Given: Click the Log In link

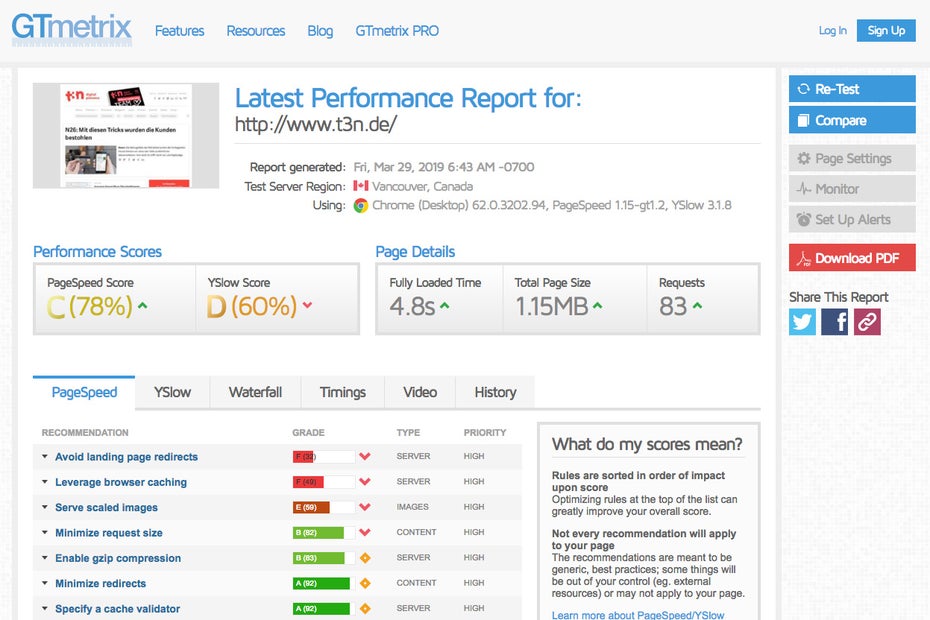Looking at the screenshot, I should (x=832, y=31).
